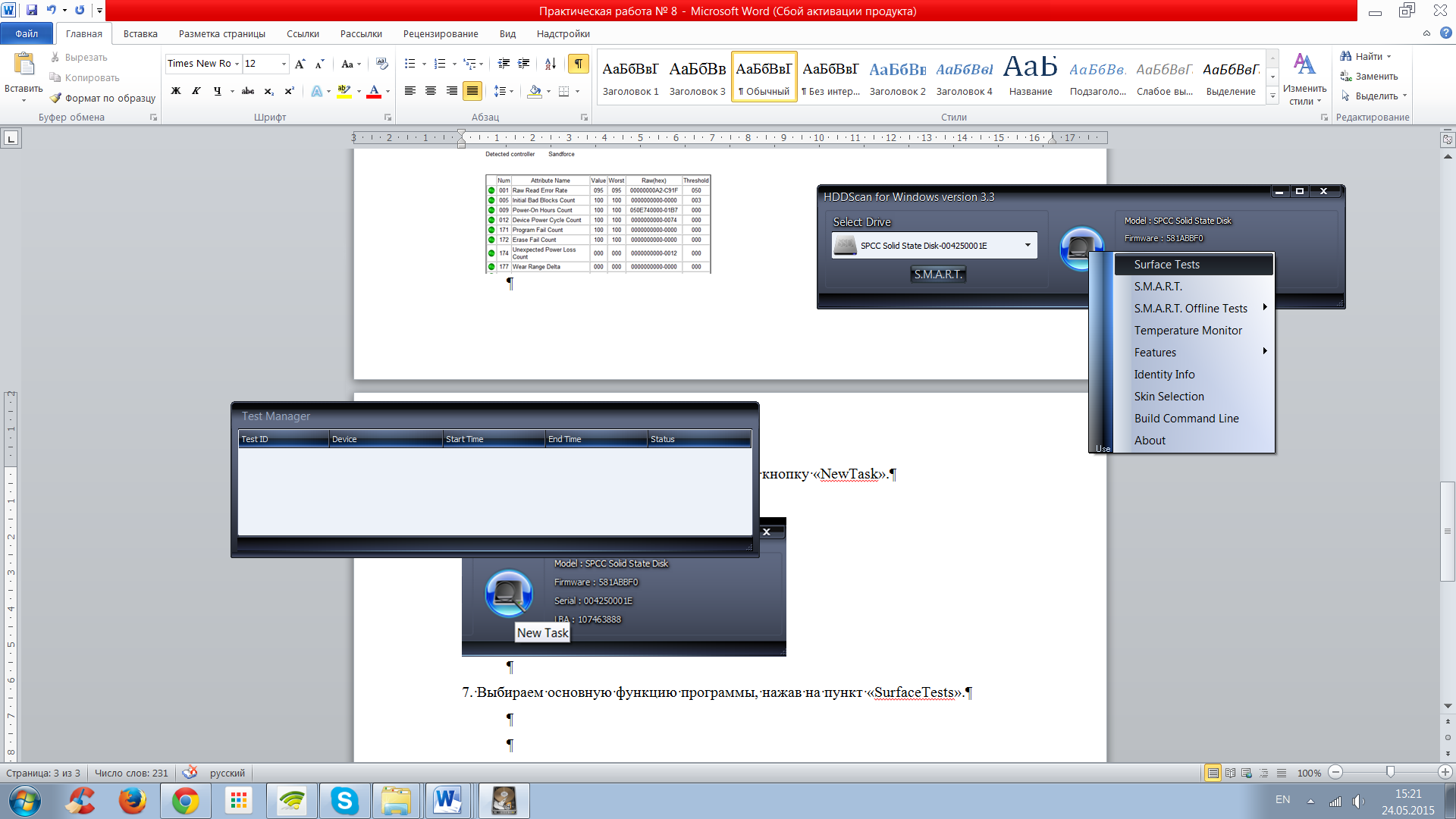Toggle Italic (К) formatting

click(196, 91)
